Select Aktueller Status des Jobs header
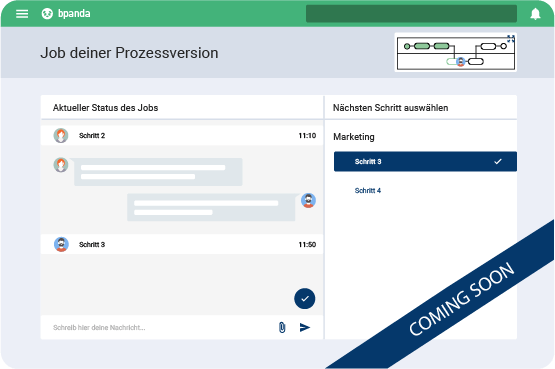 pos(105,108)
